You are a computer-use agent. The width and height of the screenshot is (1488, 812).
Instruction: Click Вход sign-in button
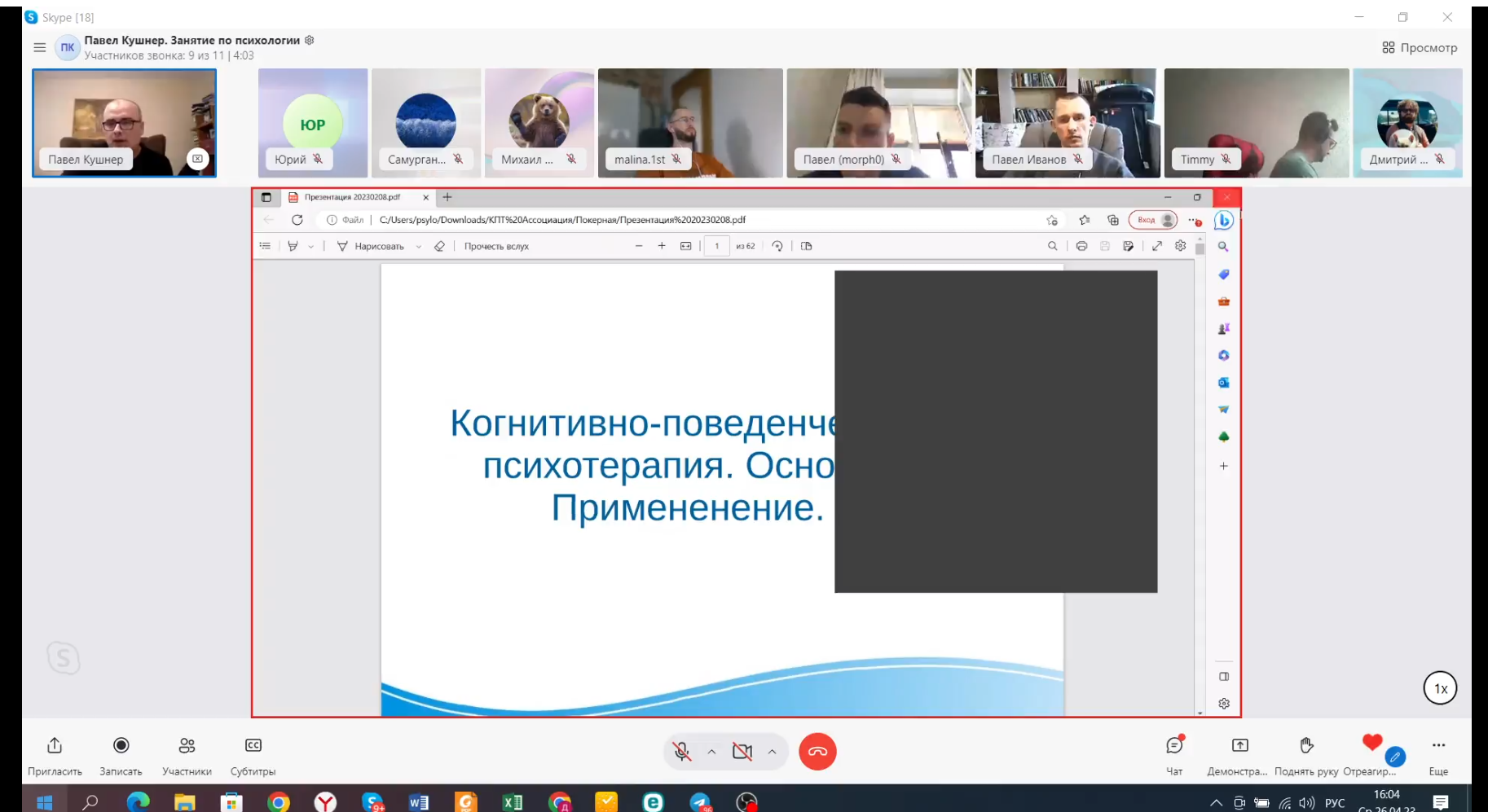tap(1153, 220)
